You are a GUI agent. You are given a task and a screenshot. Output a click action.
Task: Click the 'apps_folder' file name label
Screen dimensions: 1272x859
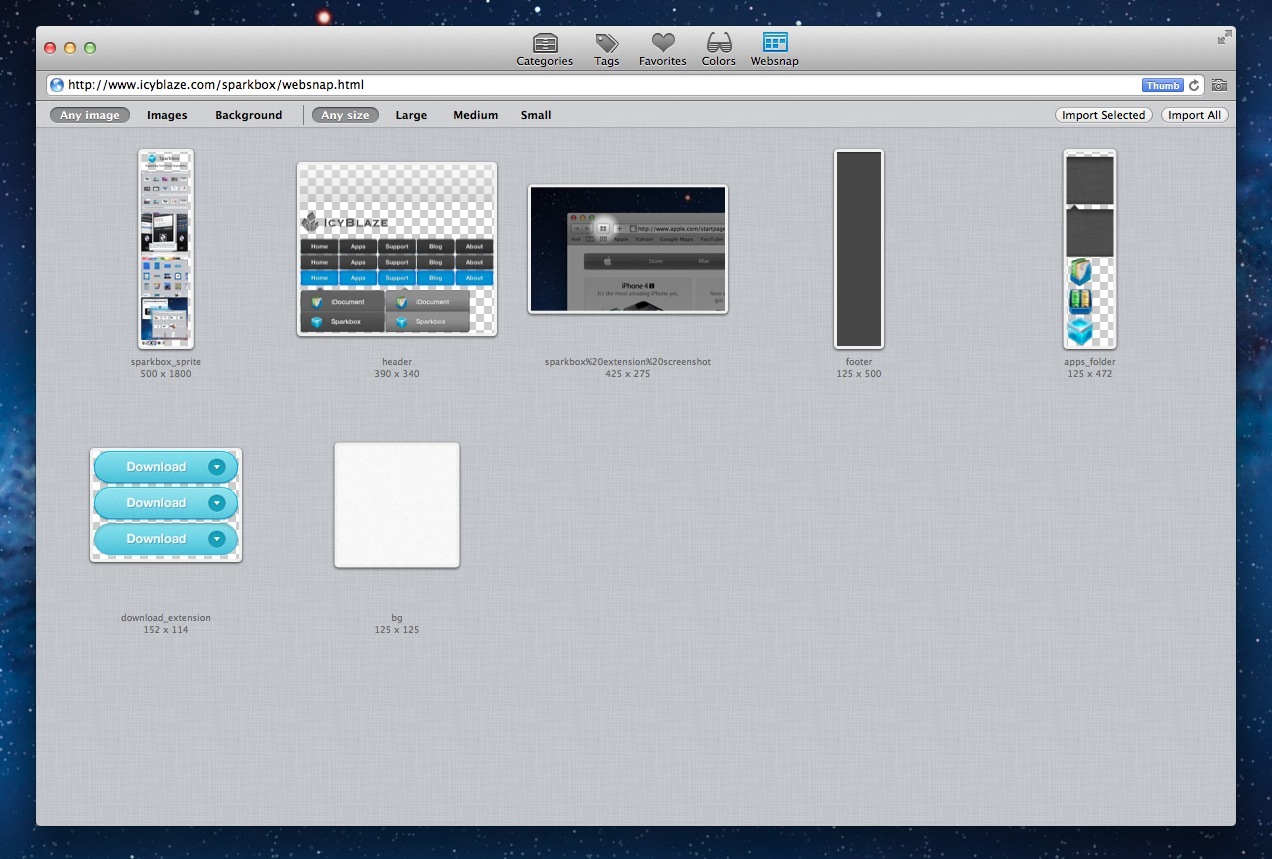coord(1090,362)
